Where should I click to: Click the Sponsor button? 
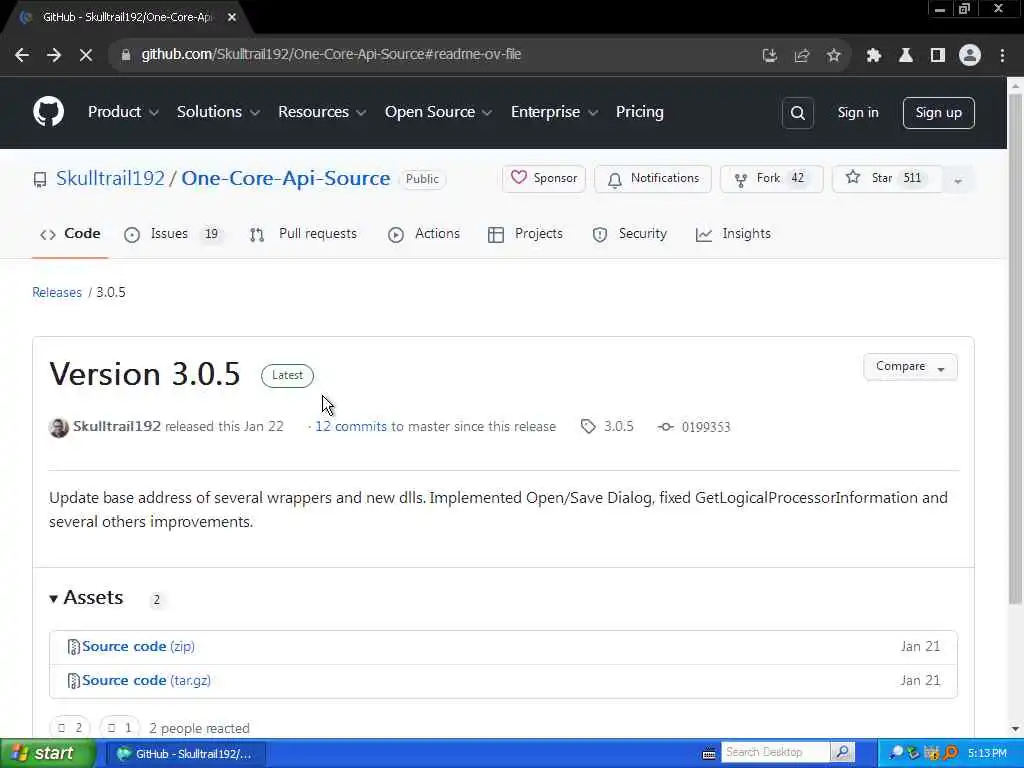coord(544,179)
